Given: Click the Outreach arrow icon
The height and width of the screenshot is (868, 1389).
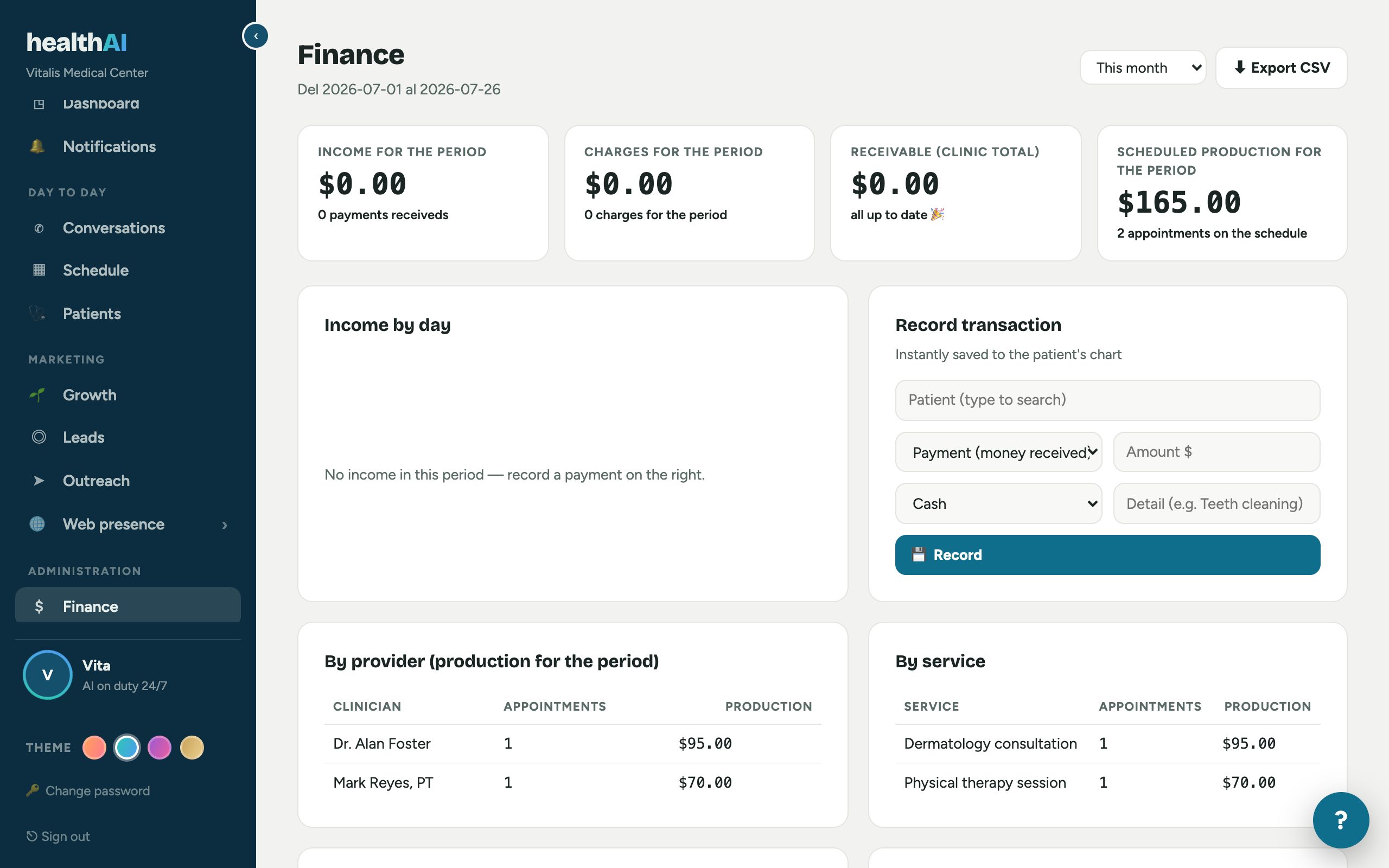Looking at the screenshot, I should pos(39,481).
